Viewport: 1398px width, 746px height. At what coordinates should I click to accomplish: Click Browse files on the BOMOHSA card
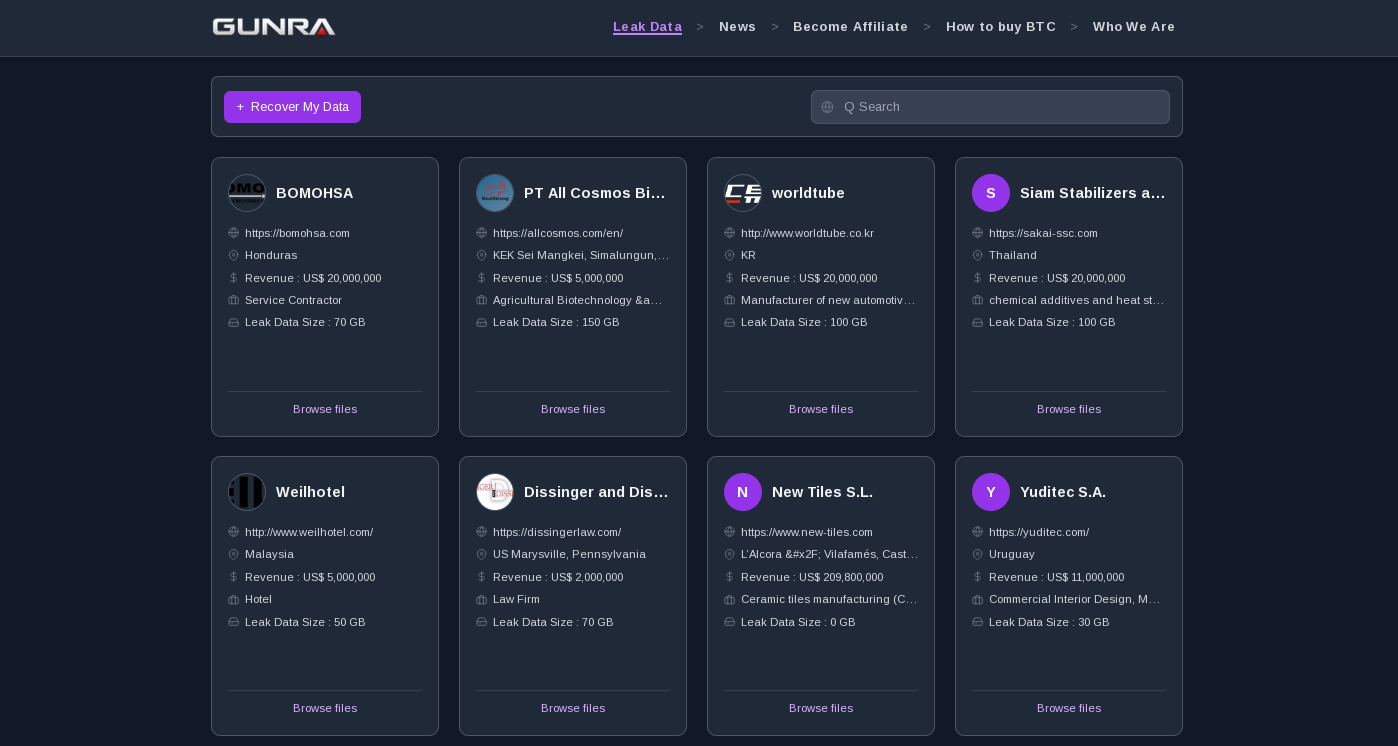coord(325,409)
